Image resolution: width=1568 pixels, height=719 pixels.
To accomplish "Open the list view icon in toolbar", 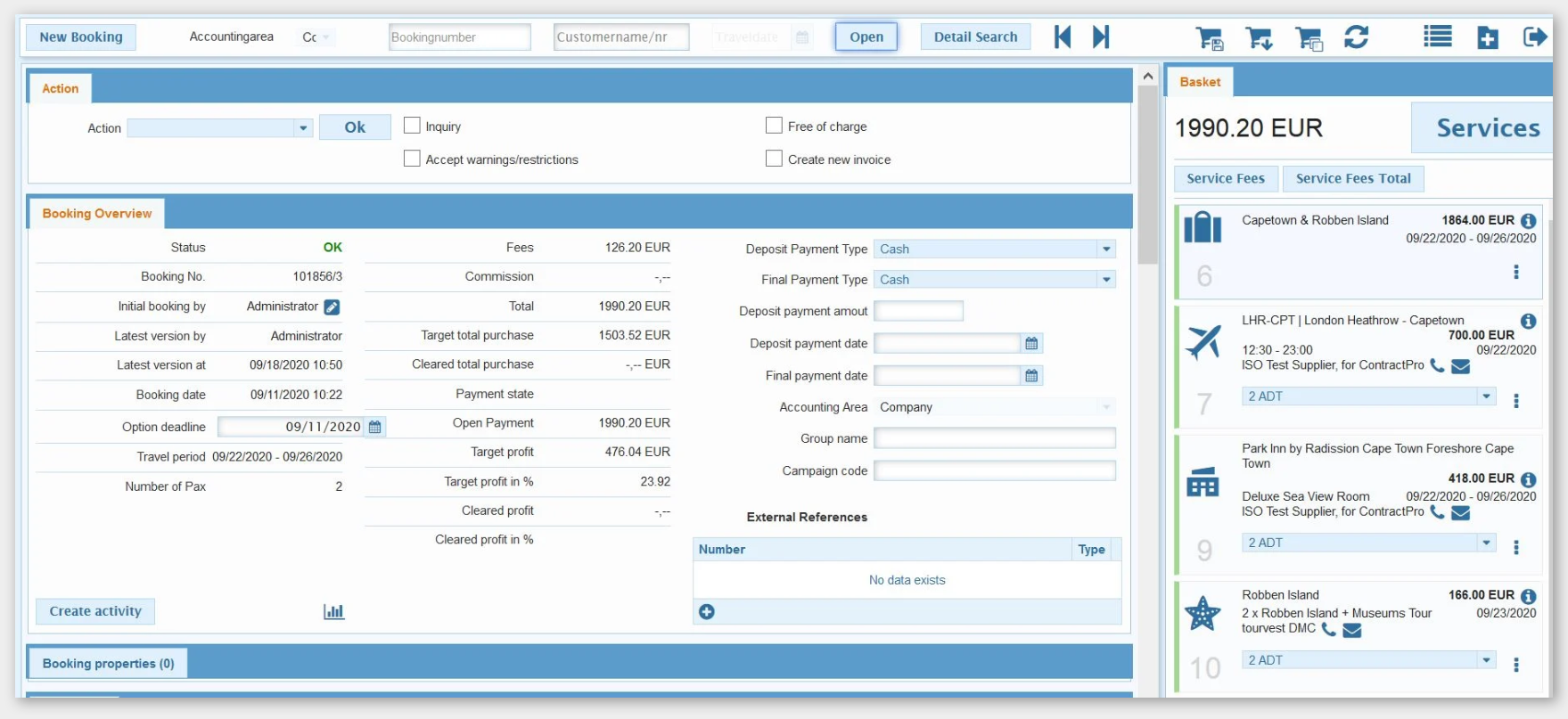I will (1437, 37).
